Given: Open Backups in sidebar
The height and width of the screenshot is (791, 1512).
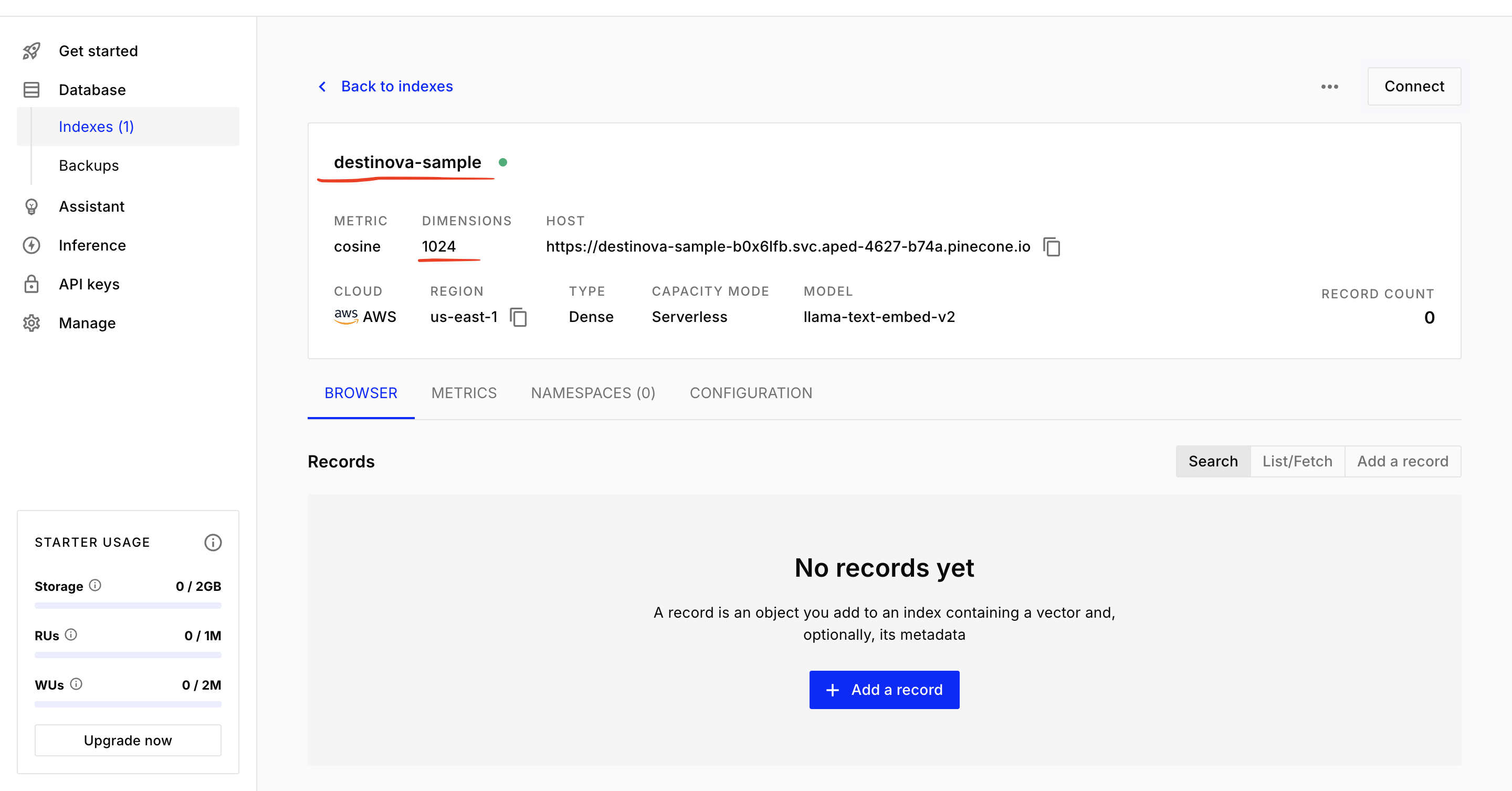Looking at the screenshot, I should (x=89, y=165).
